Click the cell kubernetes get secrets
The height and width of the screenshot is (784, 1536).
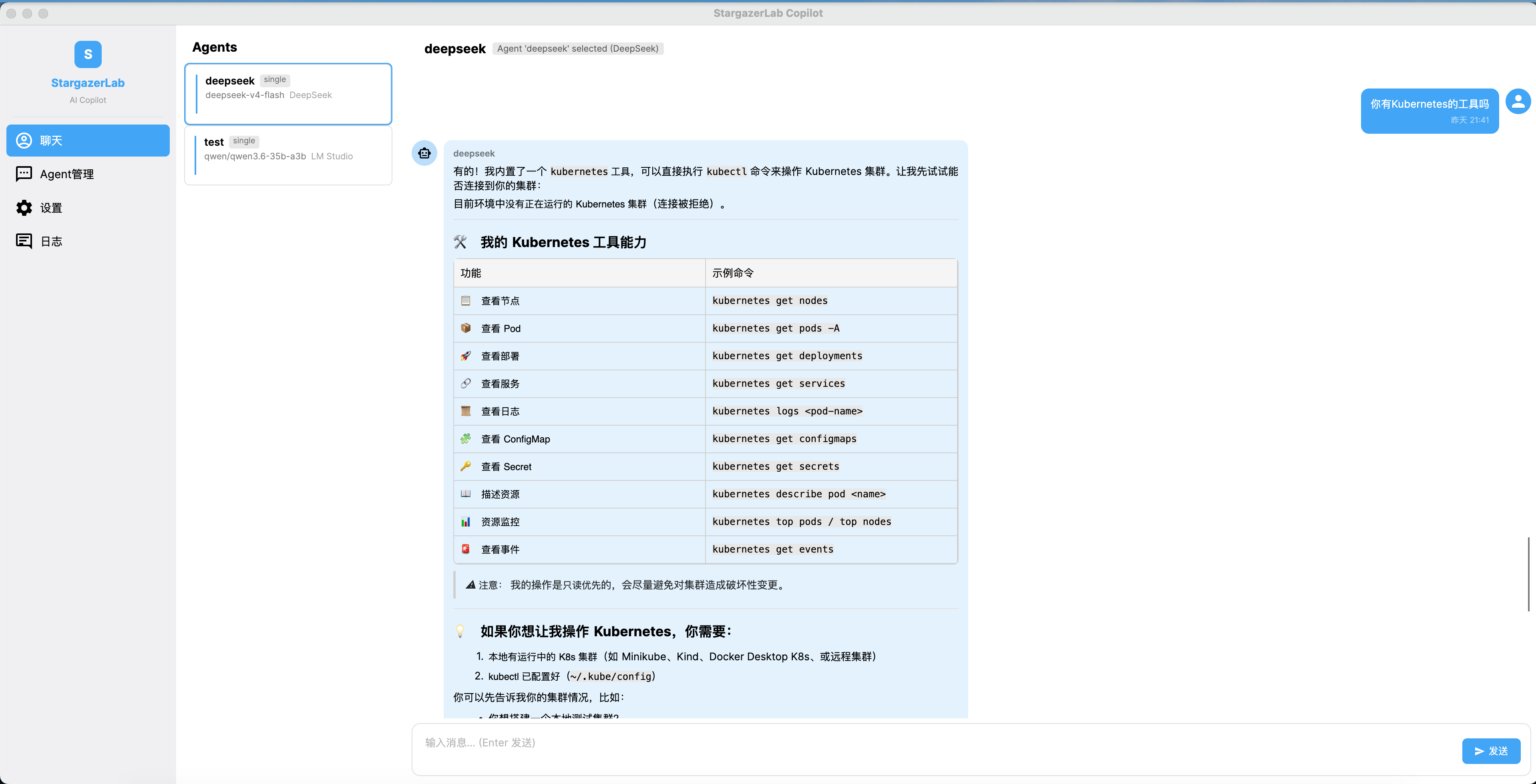831,466
